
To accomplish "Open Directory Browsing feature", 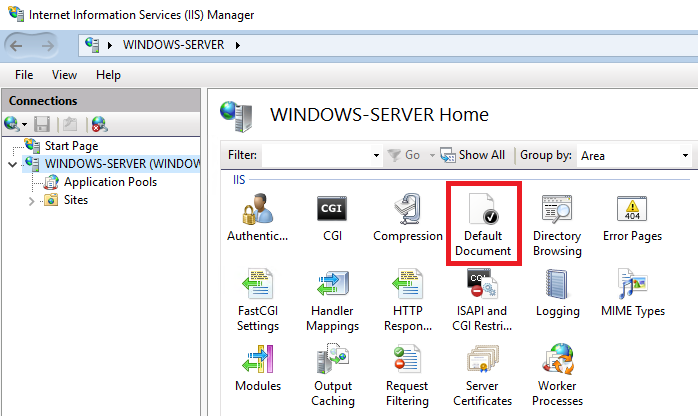I will 557,225.
